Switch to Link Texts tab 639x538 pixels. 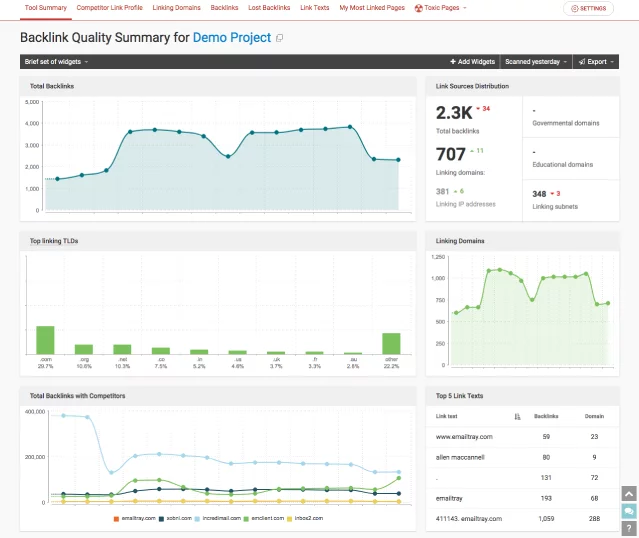coord(315,8)
